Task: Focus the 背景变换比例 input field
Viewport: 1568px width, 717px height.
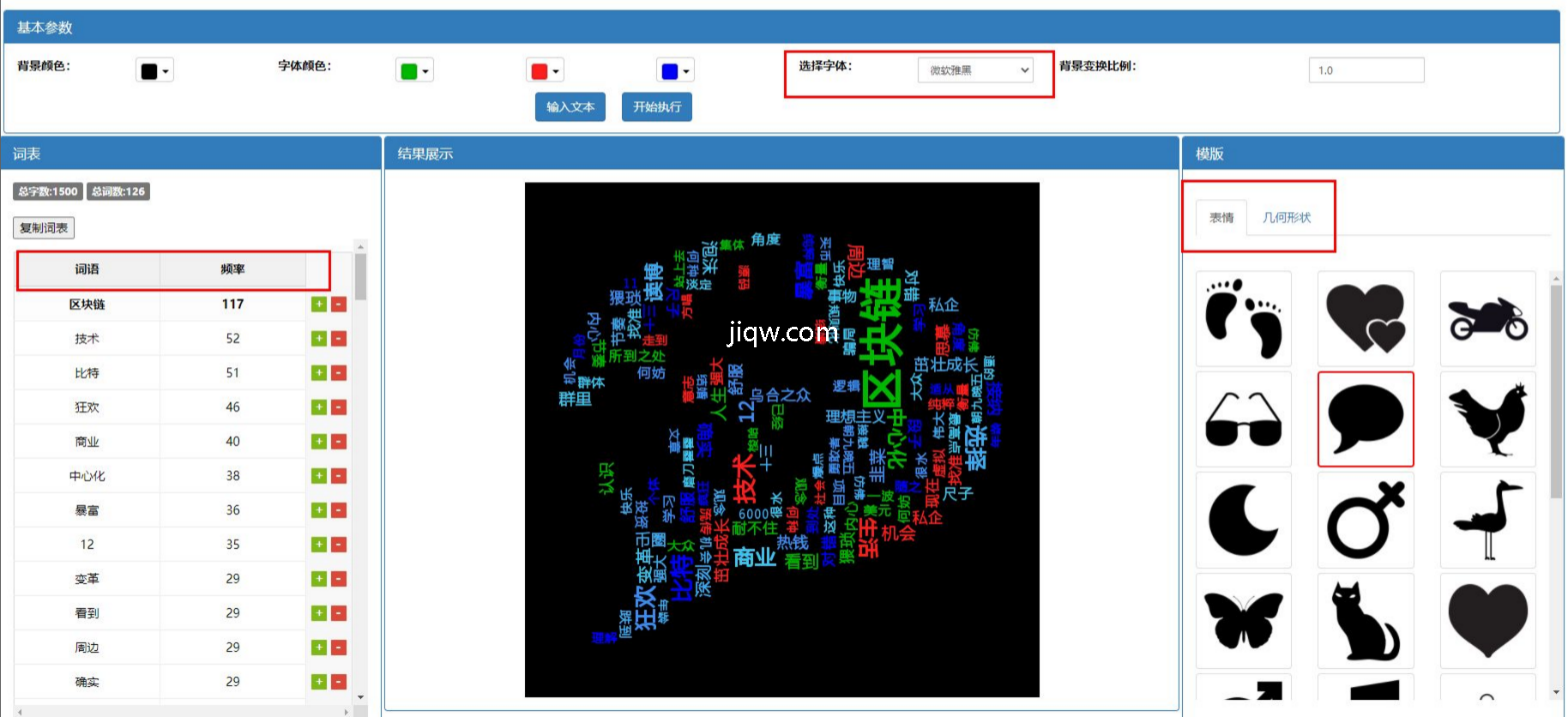Action: pos(1366,70)
